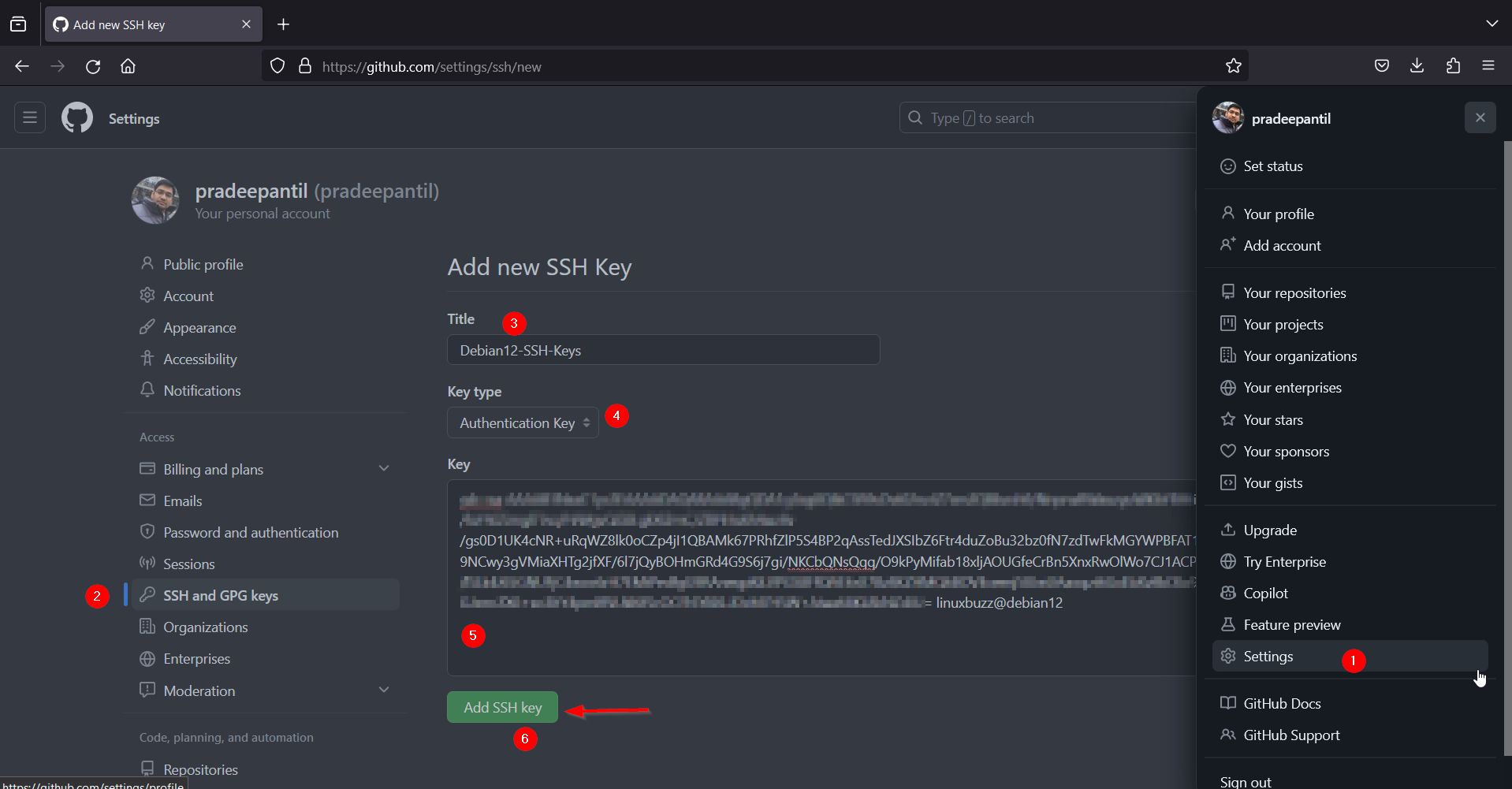Open Your enterprises from menu

(x=1350, y=387)
